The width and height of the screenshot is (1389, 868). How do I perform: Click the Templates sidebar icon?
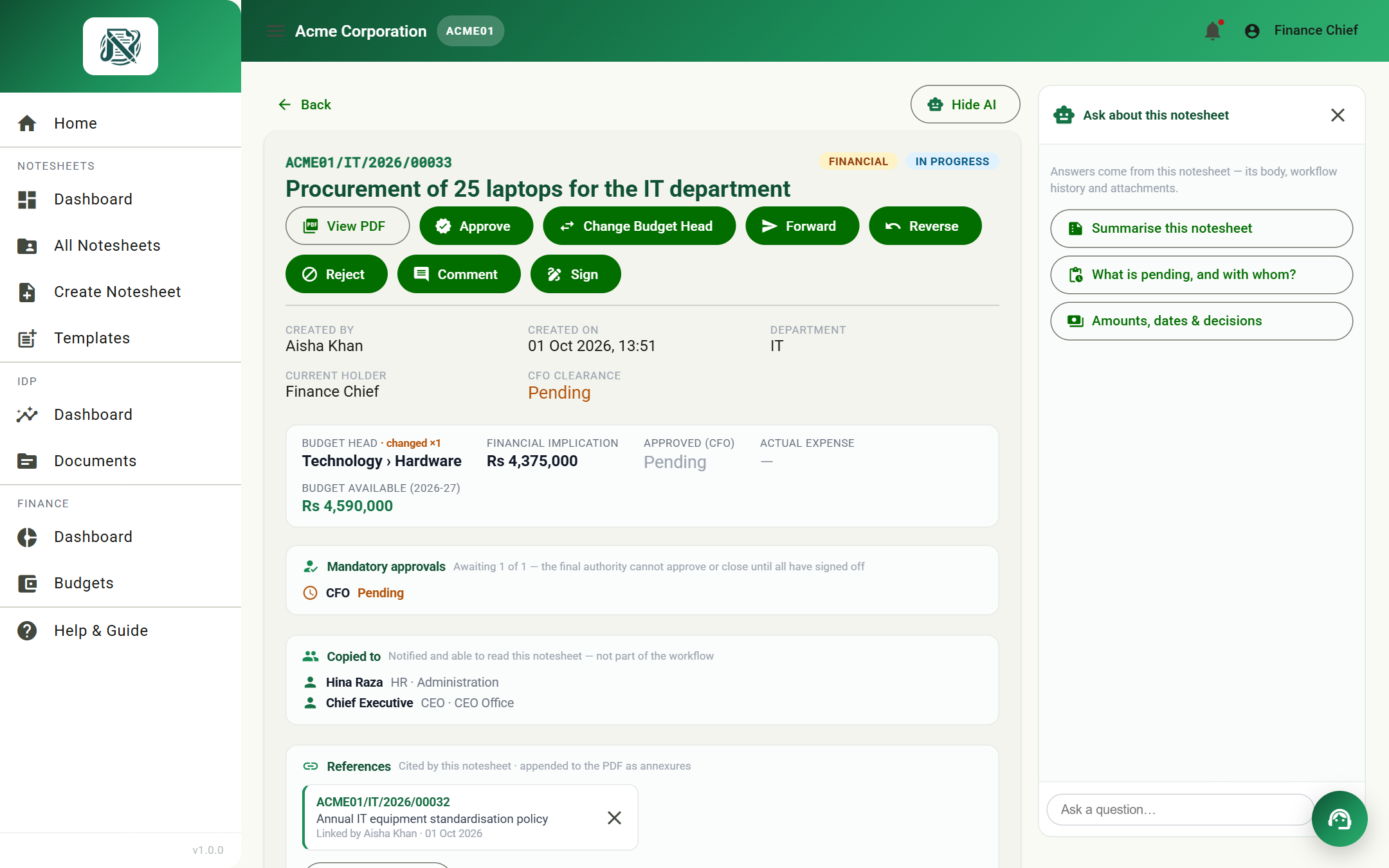[27, 338]
